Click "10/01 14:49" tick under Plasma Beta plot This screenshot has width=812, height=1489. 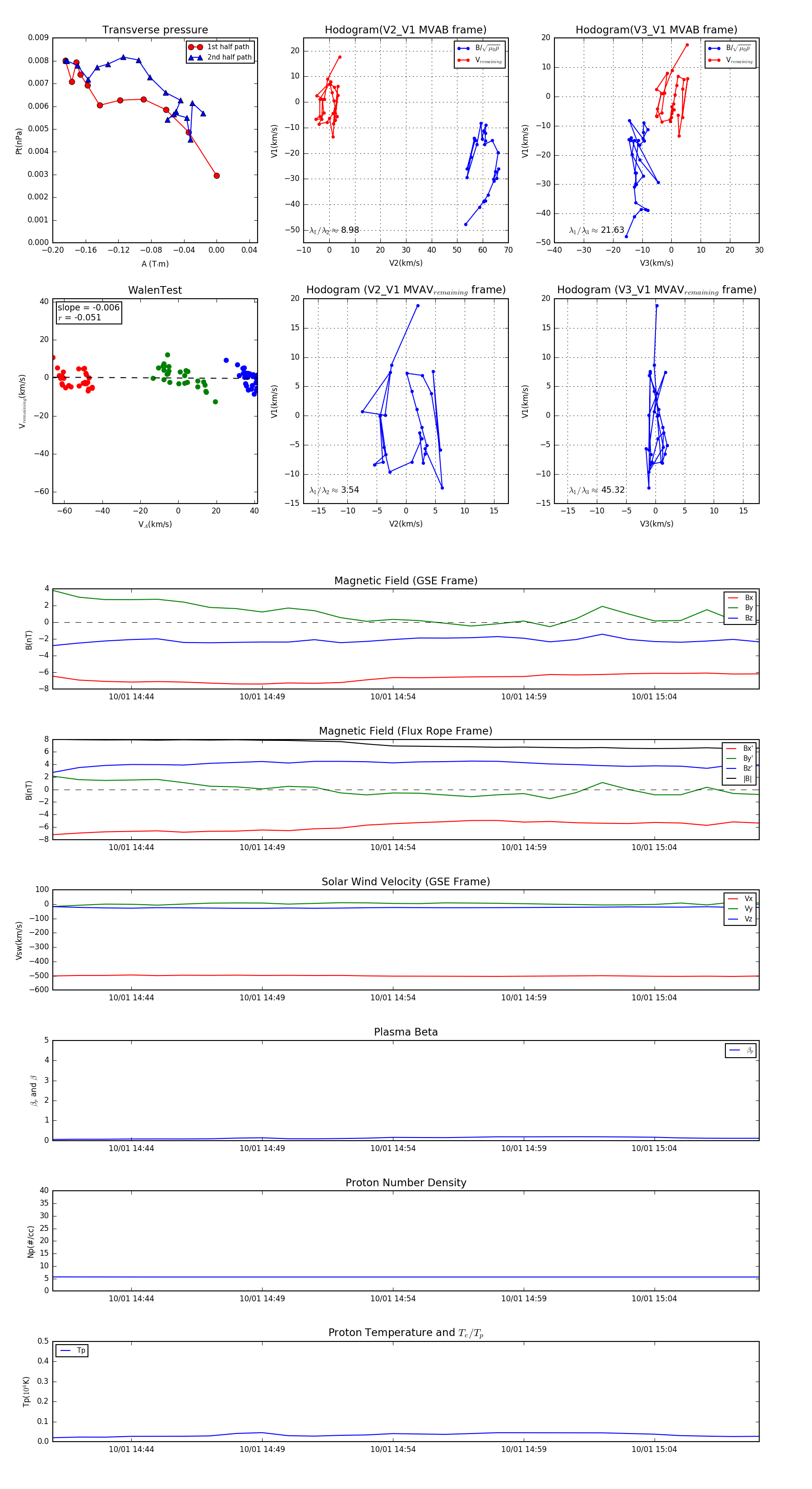[x=262, y=1148]
